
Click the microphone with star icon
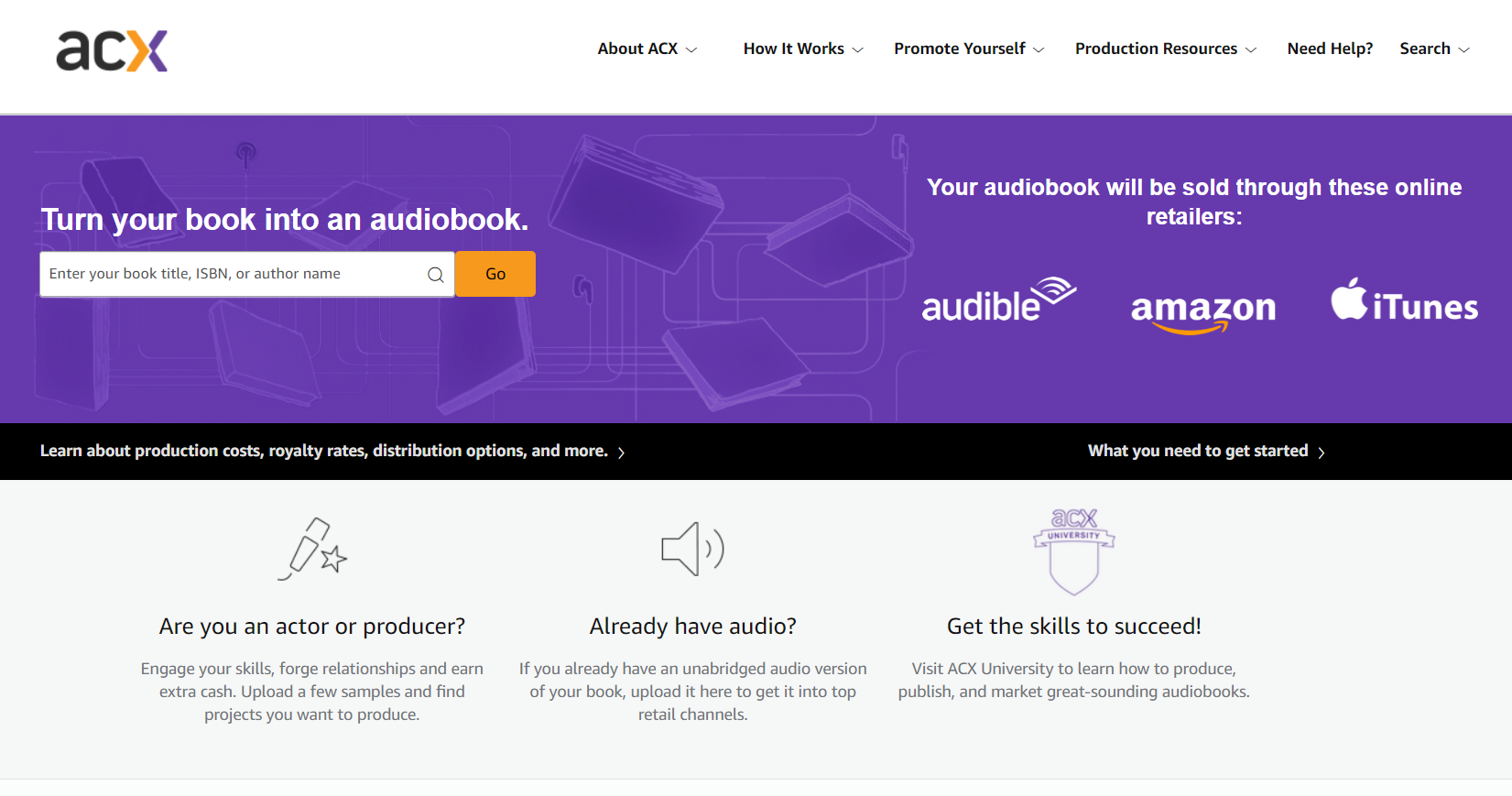pos(312,550)
